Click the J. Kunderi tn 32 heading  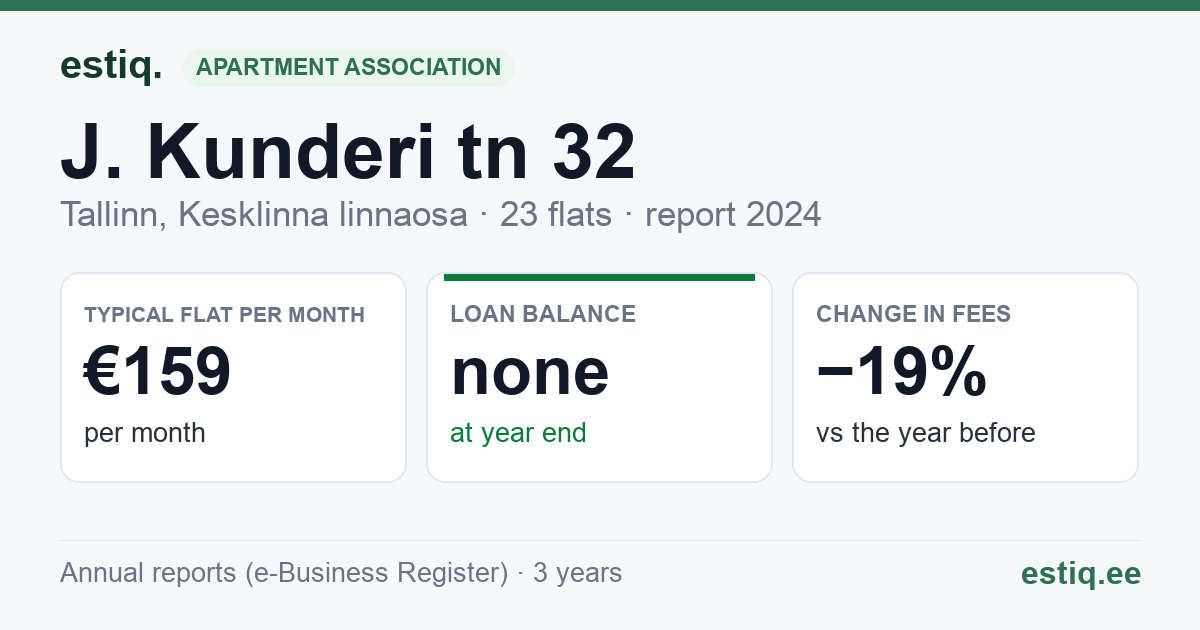pyautogui.click(x=348, y=153)
